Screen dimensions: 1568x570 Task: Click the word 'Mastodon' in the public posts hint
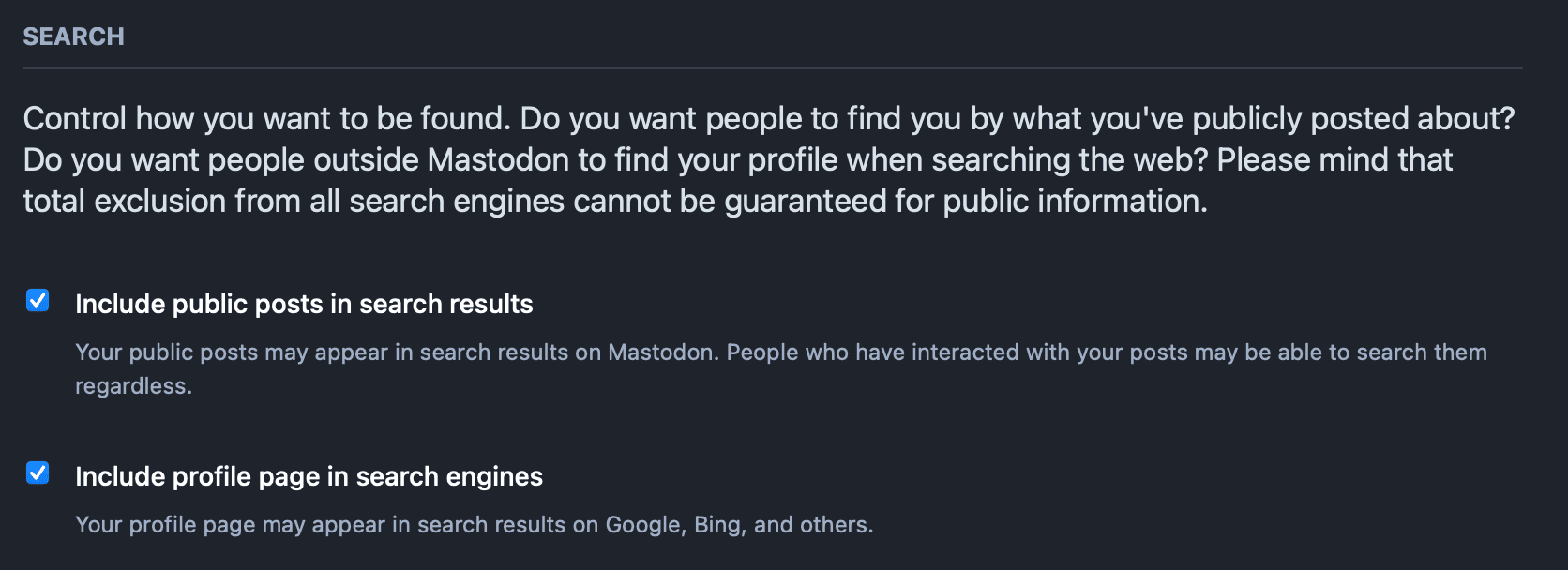(x=661, y=352)
